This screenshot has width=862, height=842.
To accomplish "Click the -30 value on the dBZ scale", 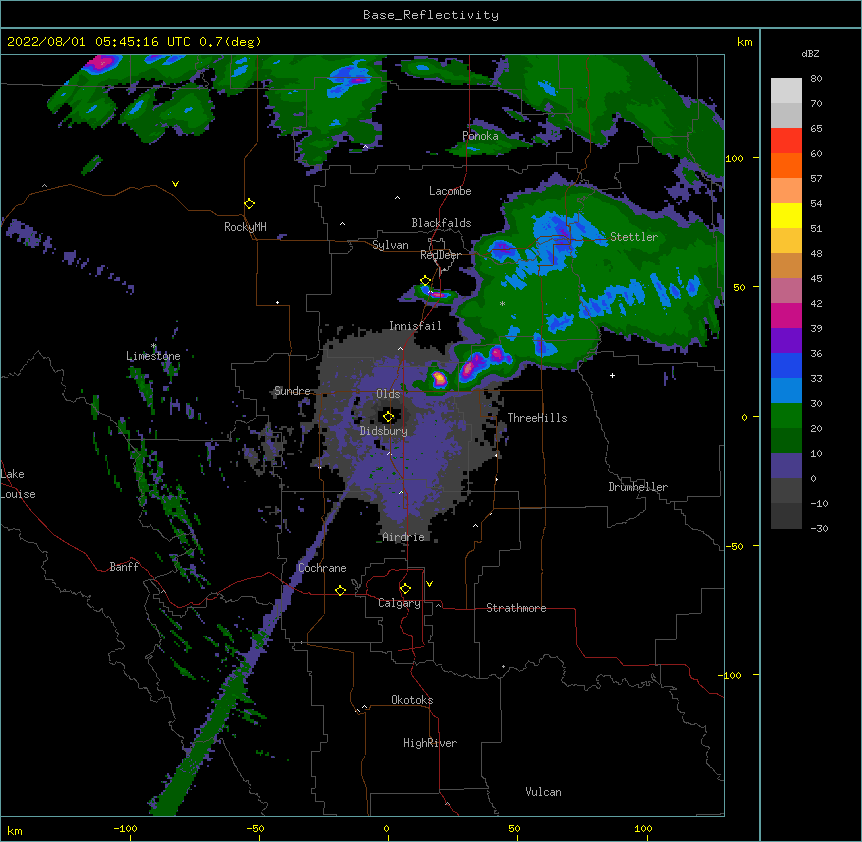I will click(819, 528).
